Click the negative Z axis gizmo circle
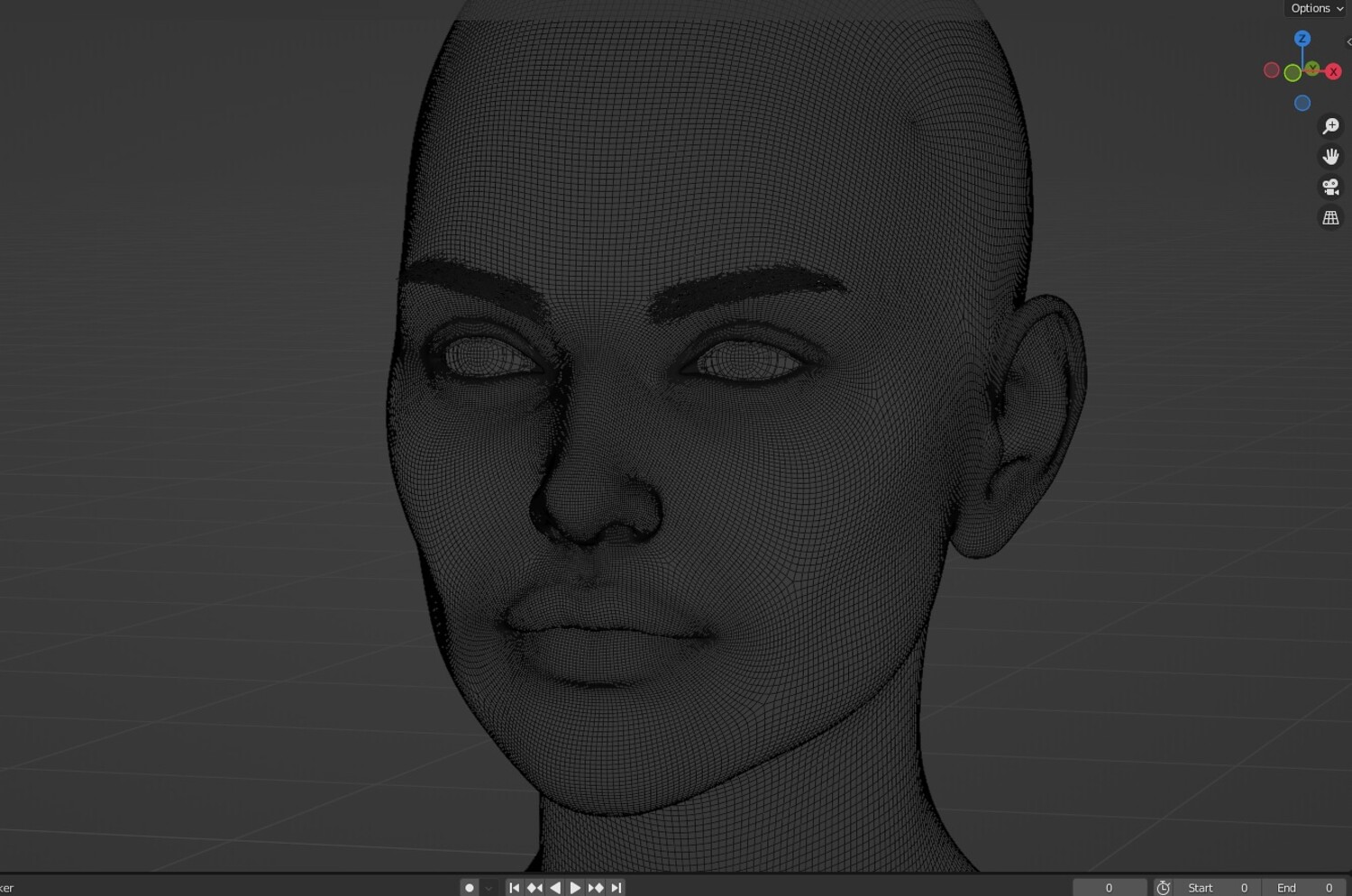Image resolution: width=1352 pixels, height=896 pixels. (1302, 104)
